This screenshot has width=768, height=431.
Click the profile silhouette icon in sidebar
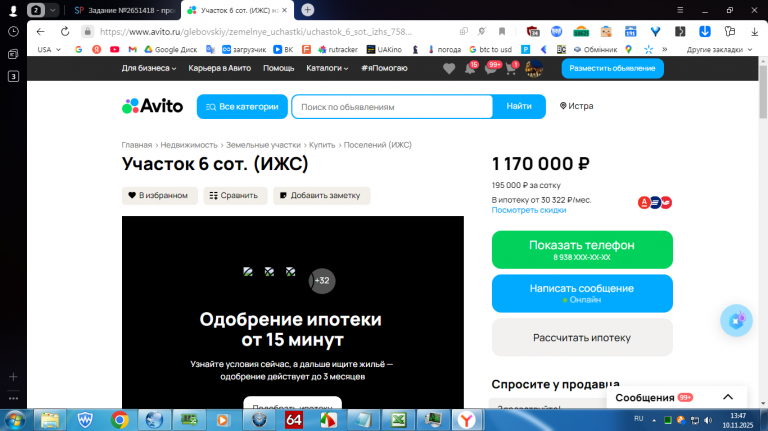tap(13, 10)
